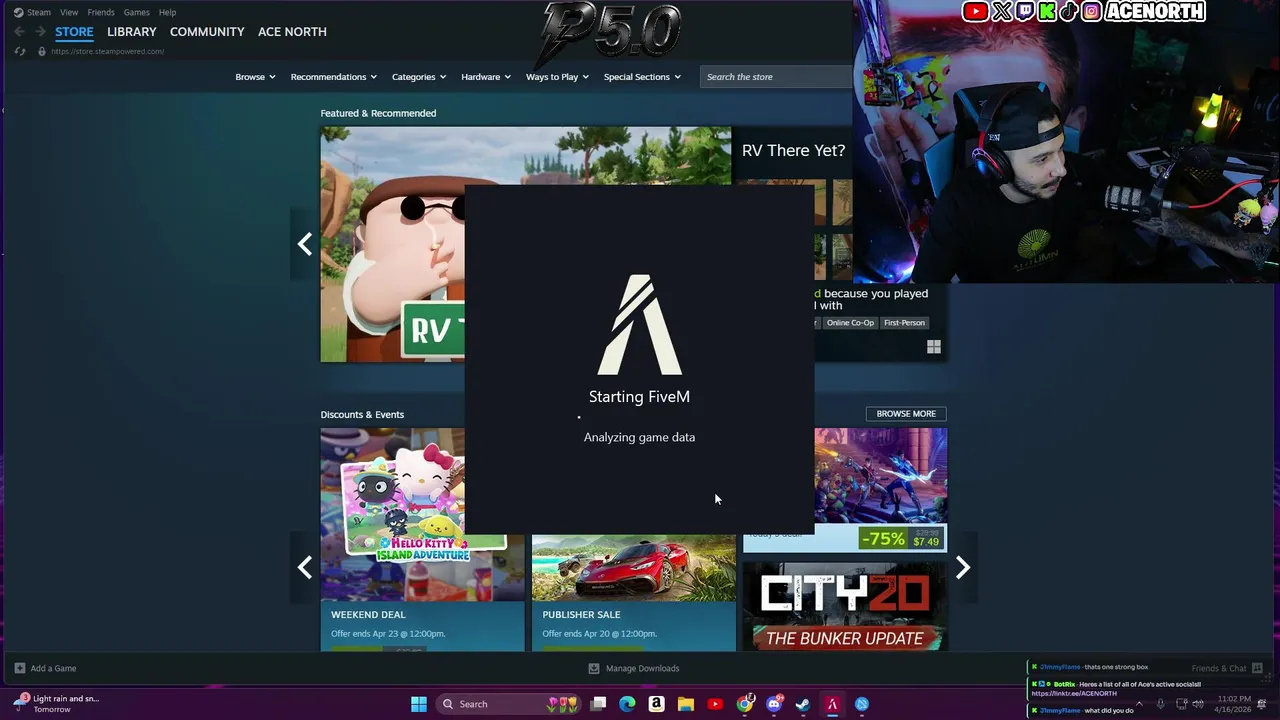
Task: Expand the Hardware dropdown
Action: point(486,77)
